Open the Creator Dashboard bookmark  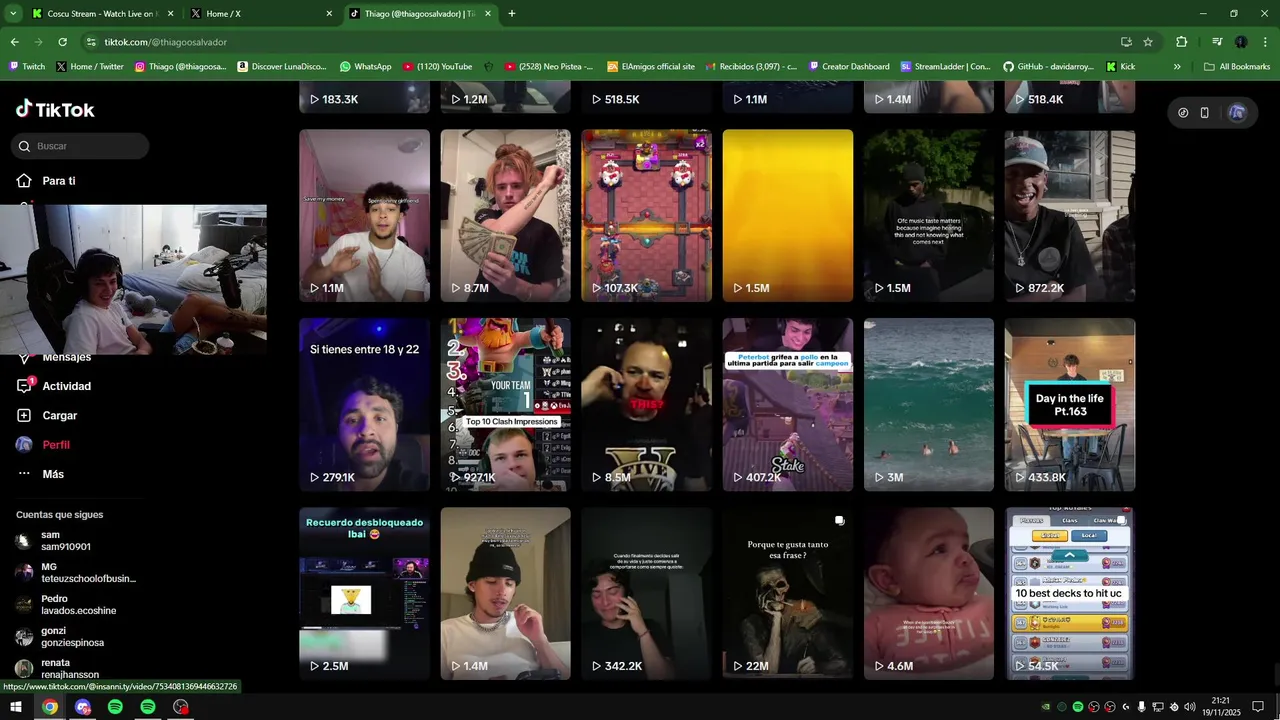coord(848,67)
